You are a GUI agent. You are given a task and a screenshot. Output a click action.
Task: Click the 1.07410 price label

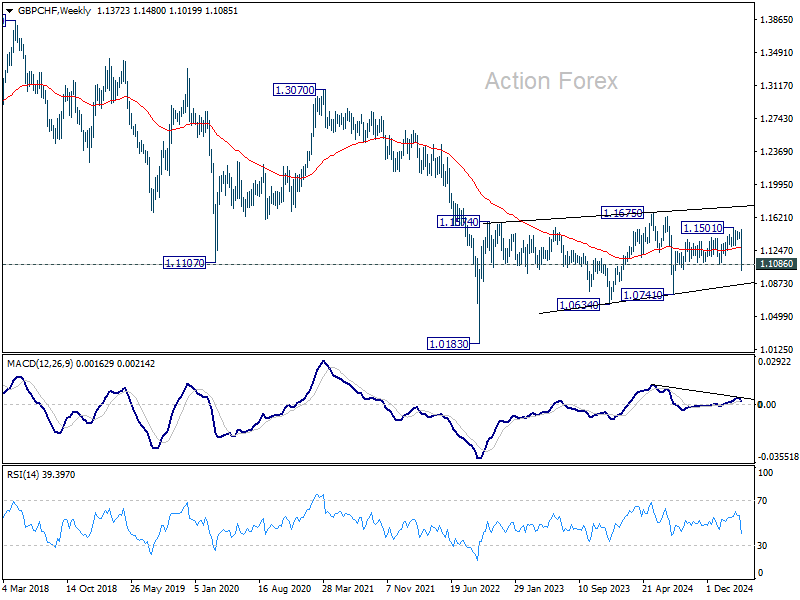[x=643, y=295]
